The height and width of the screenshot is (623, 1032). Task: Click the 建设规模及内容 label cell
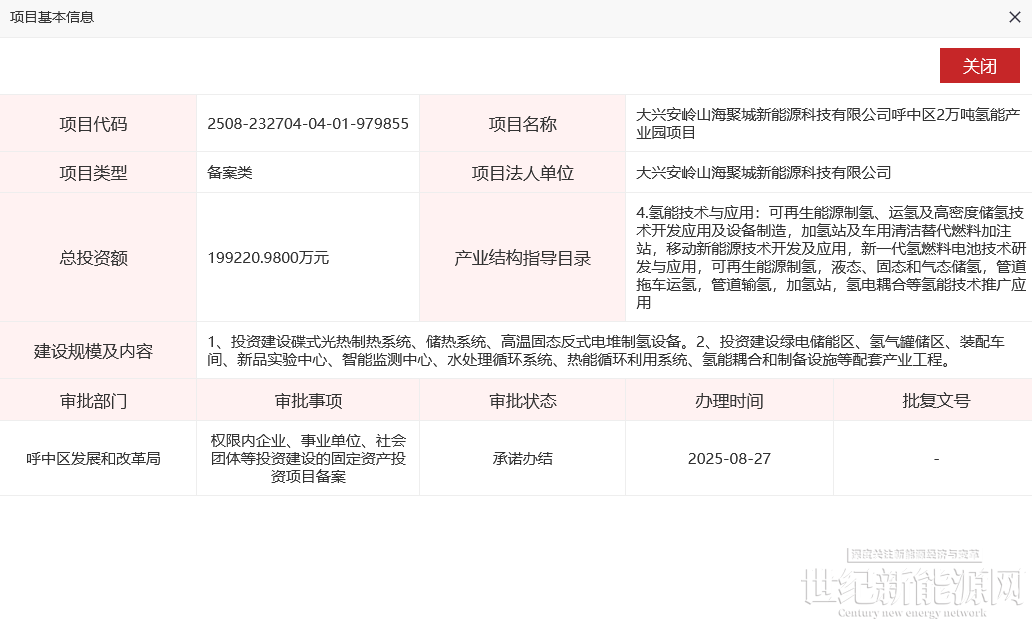(94, 351)
